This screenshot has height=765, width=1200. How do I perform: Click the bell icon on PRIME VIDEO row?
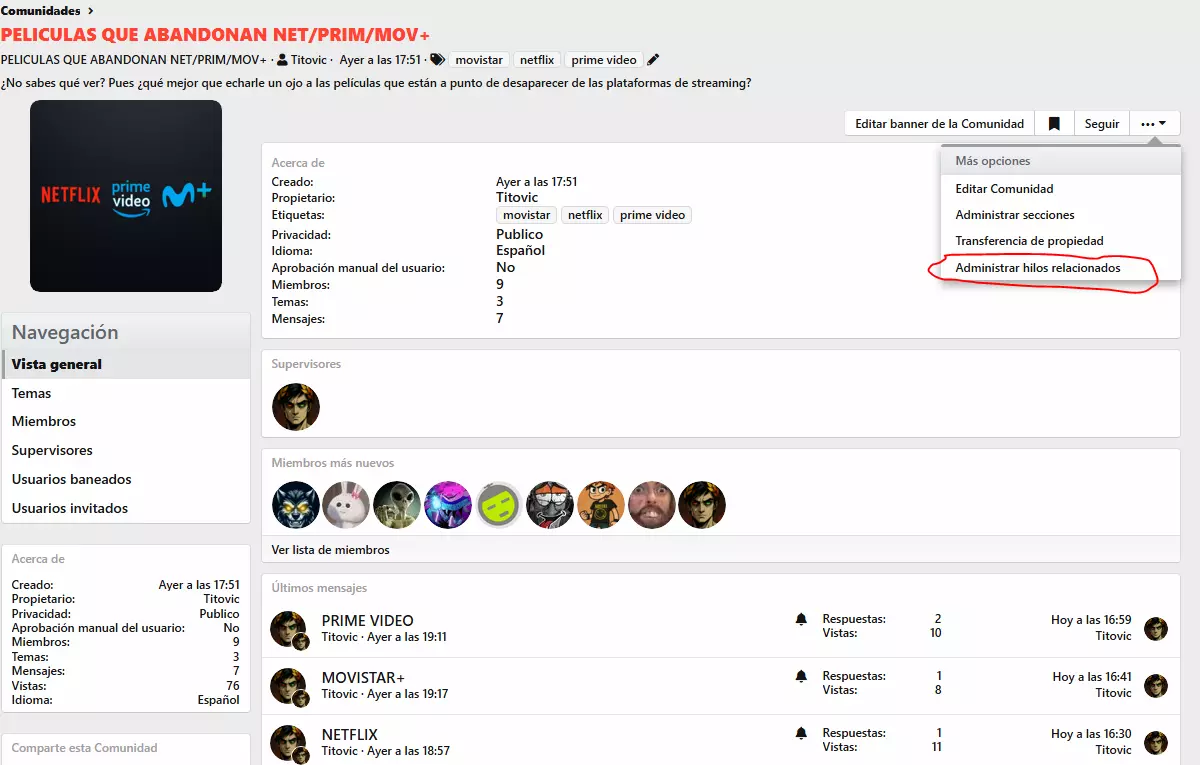(801, 620)
